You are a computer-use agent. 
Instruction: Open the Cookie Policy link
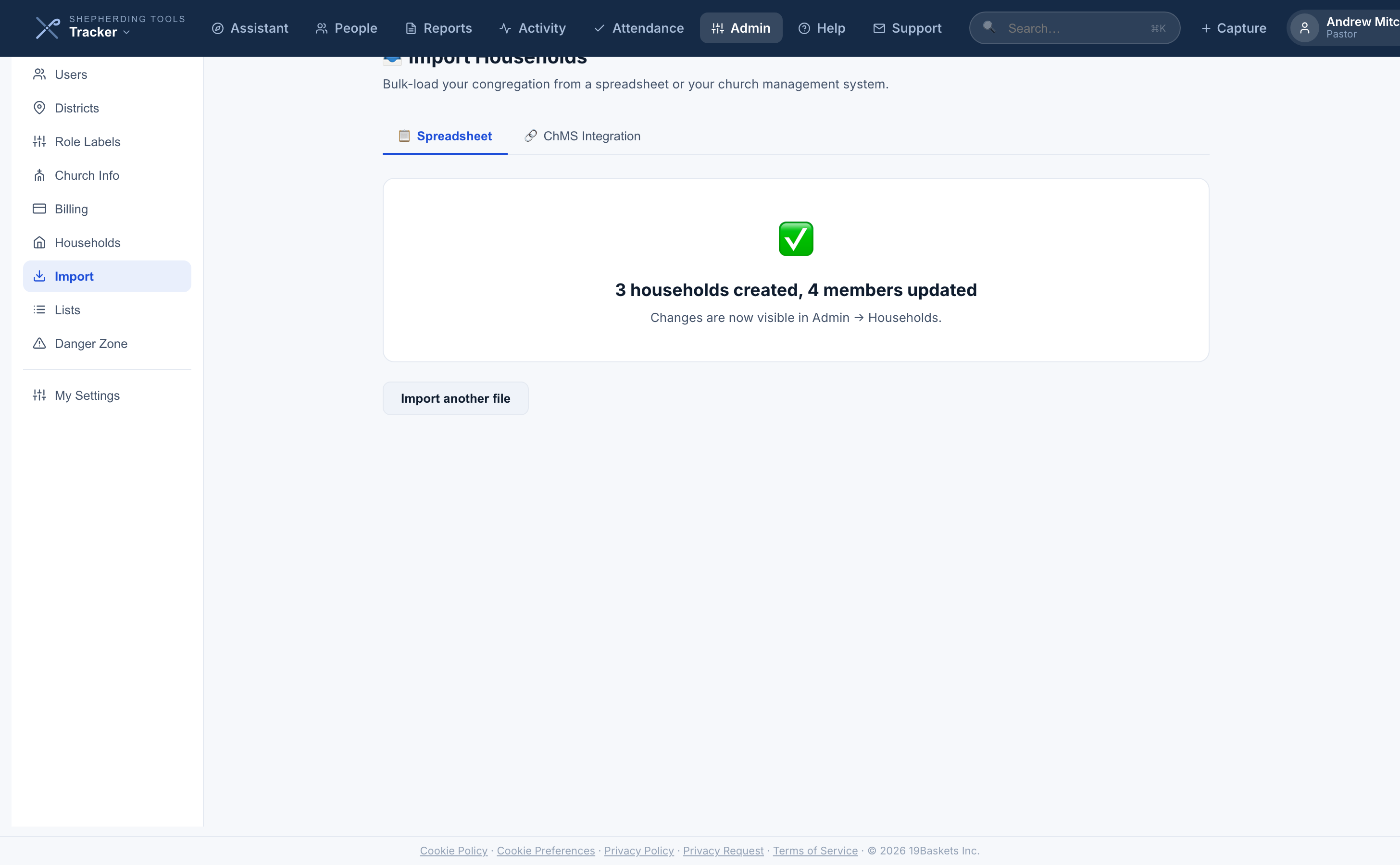click(453, 851)
